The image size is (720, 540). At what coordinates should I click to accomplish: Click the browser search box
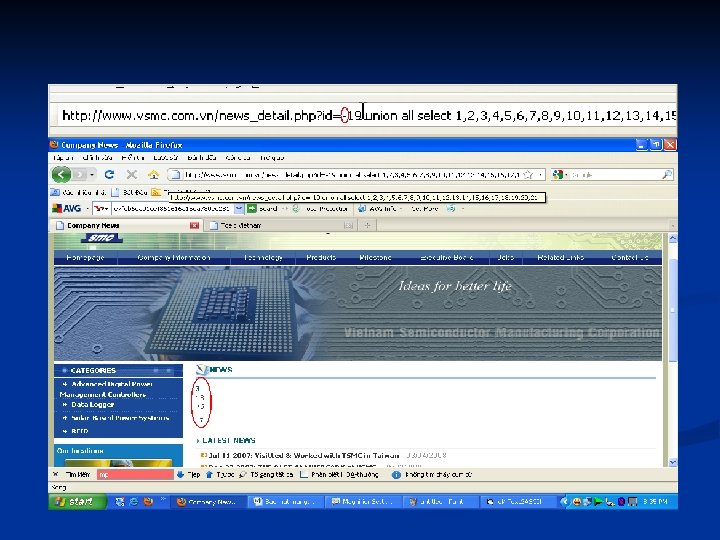click(614, 174)
